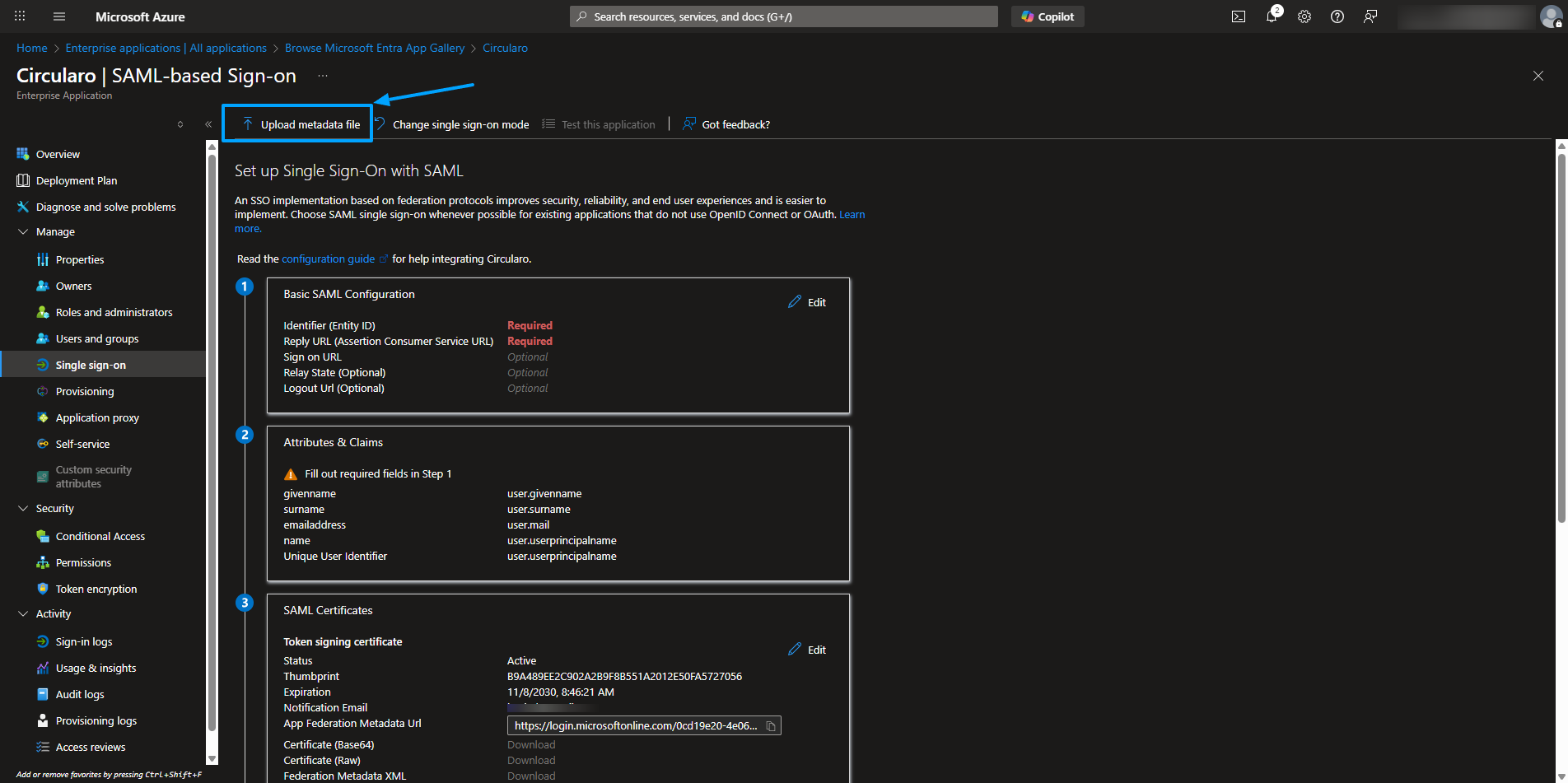
Task: Open the help and support pane
Action: 1337,16
